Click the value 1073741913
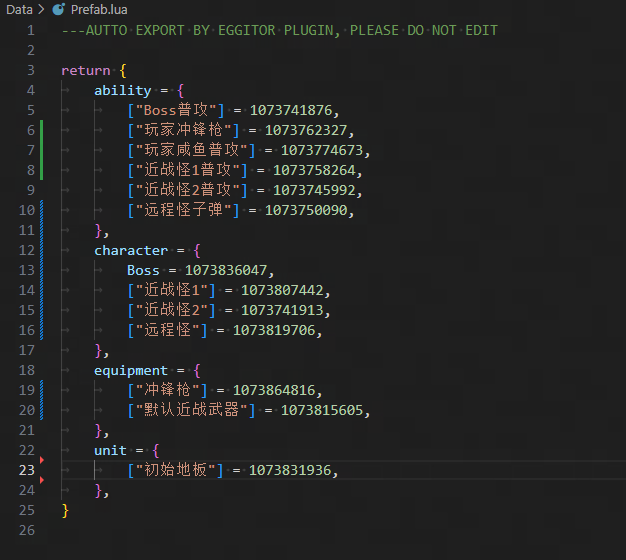Viewport: 626px width, 560px height. coord(282,311)
